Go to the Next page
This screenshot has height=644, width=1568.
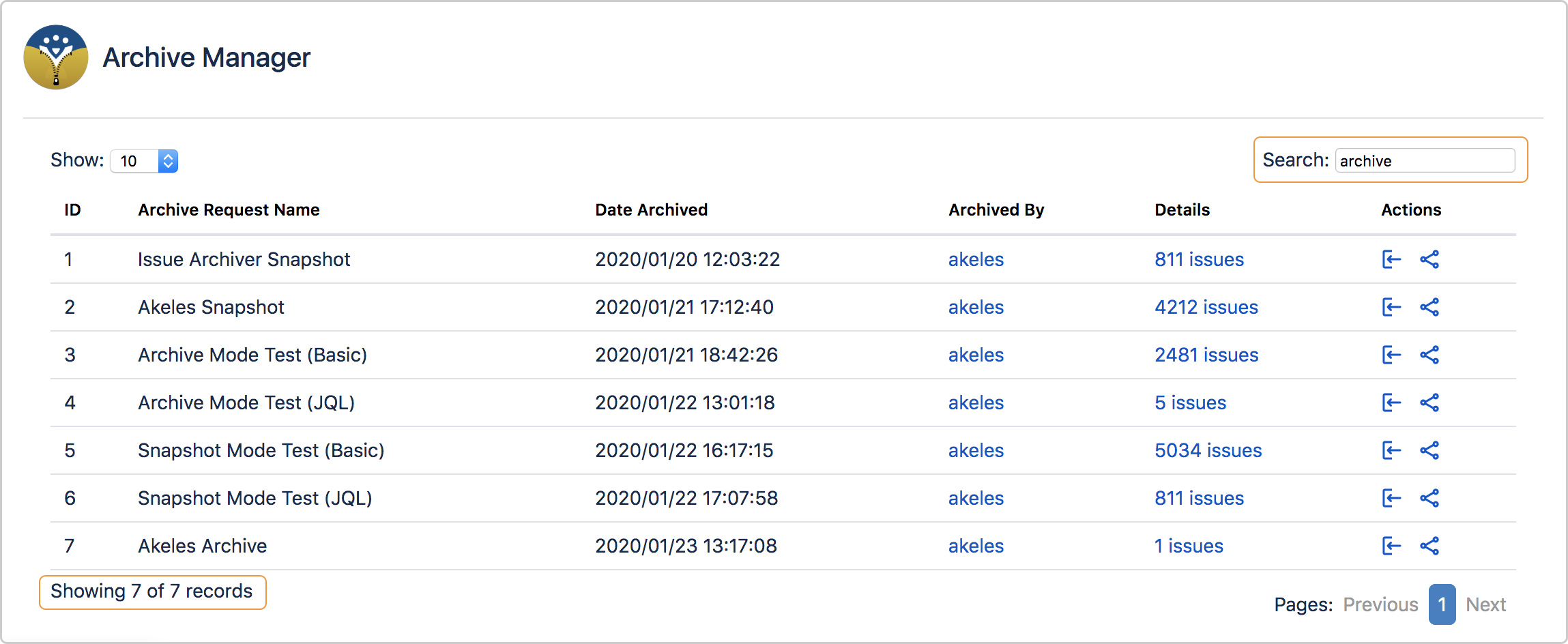click(x=1485, y=604)
